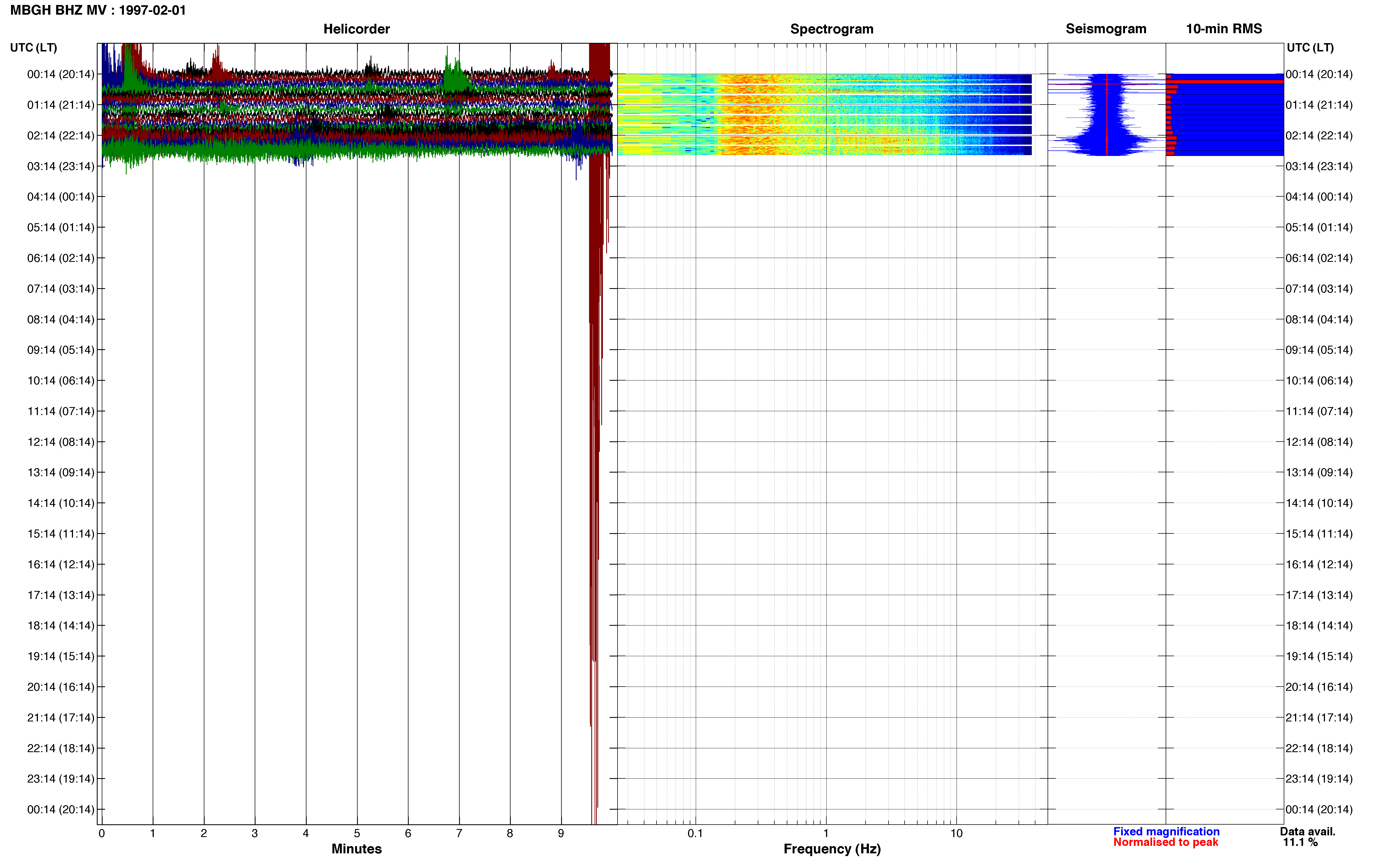Click left-axis label '03:14 (23:14)'
The image size is (1388, 868).
[61, 166]
